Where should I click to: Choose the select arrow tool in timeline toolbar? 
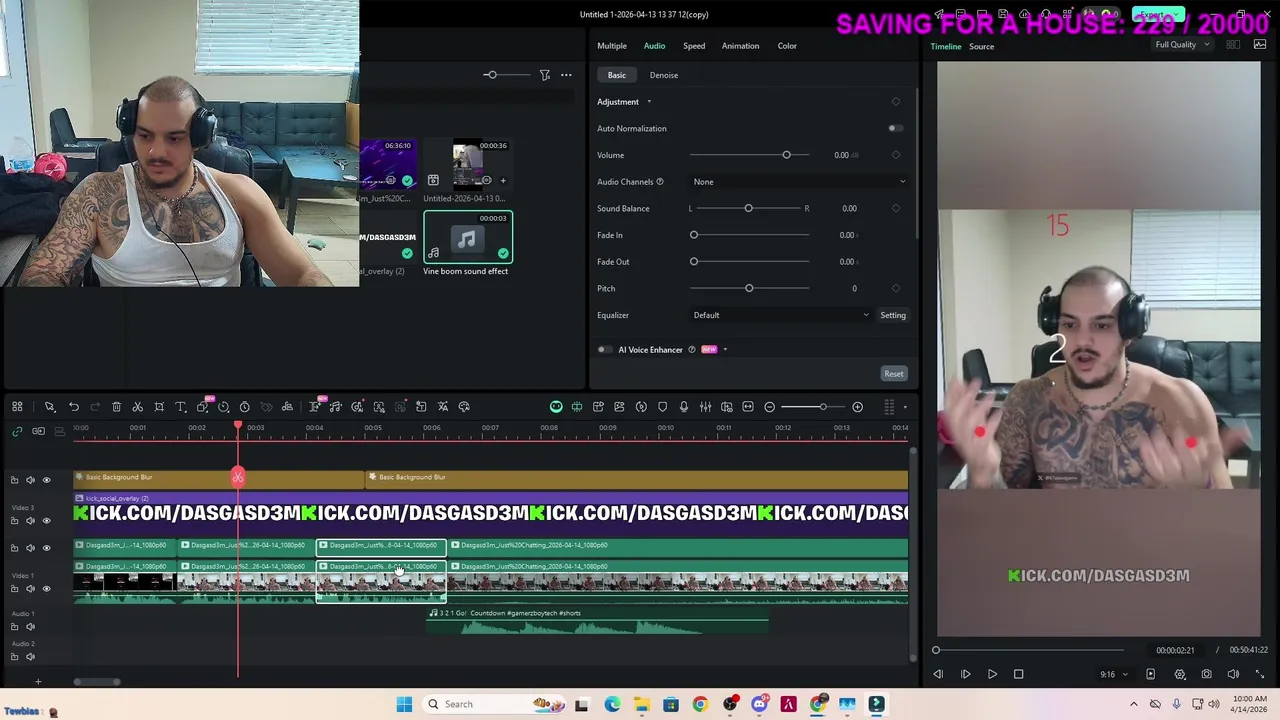coord(49,407)
